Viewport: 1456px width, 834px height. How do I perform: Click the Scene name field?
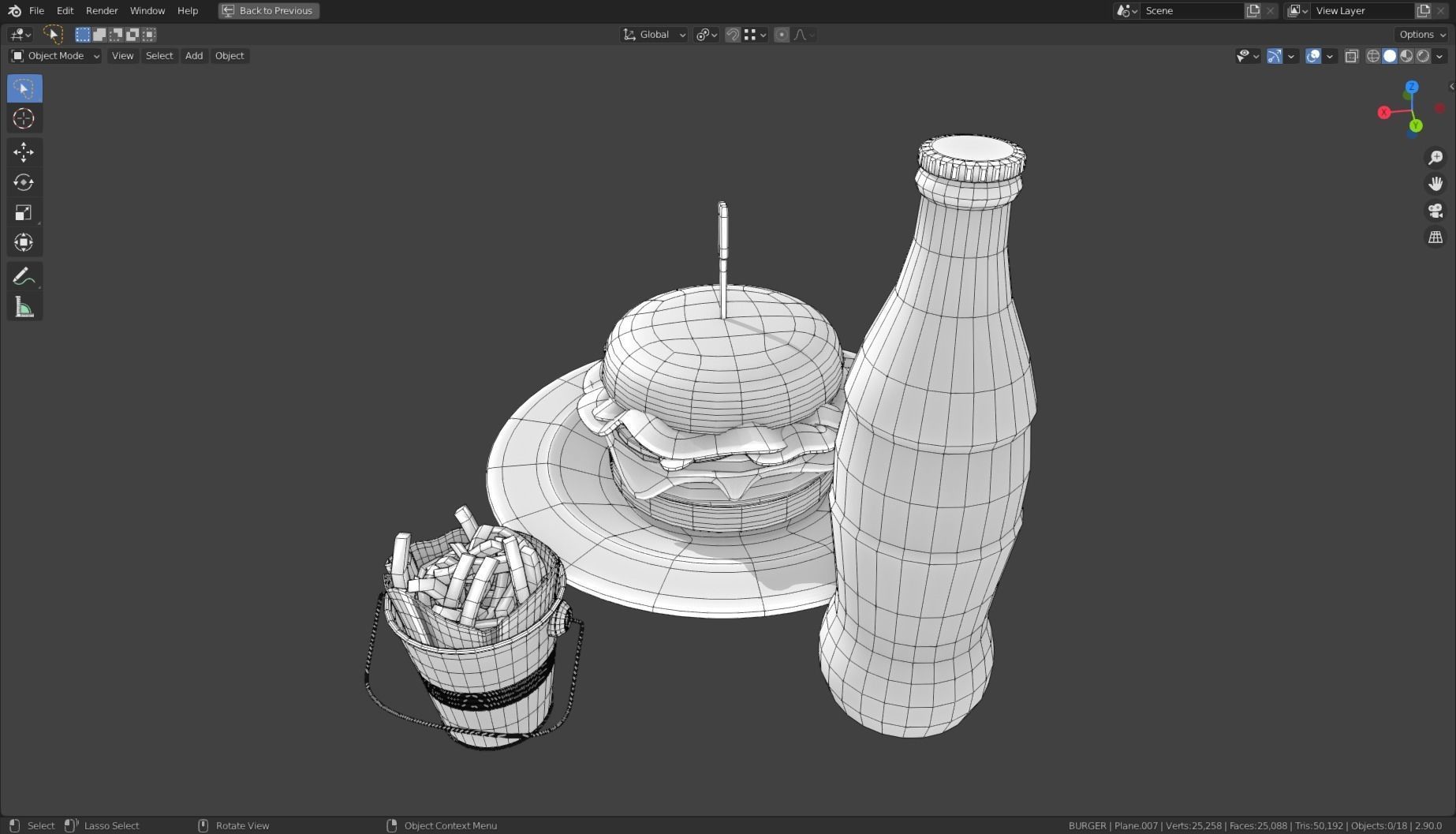(x=1191, y=10)
